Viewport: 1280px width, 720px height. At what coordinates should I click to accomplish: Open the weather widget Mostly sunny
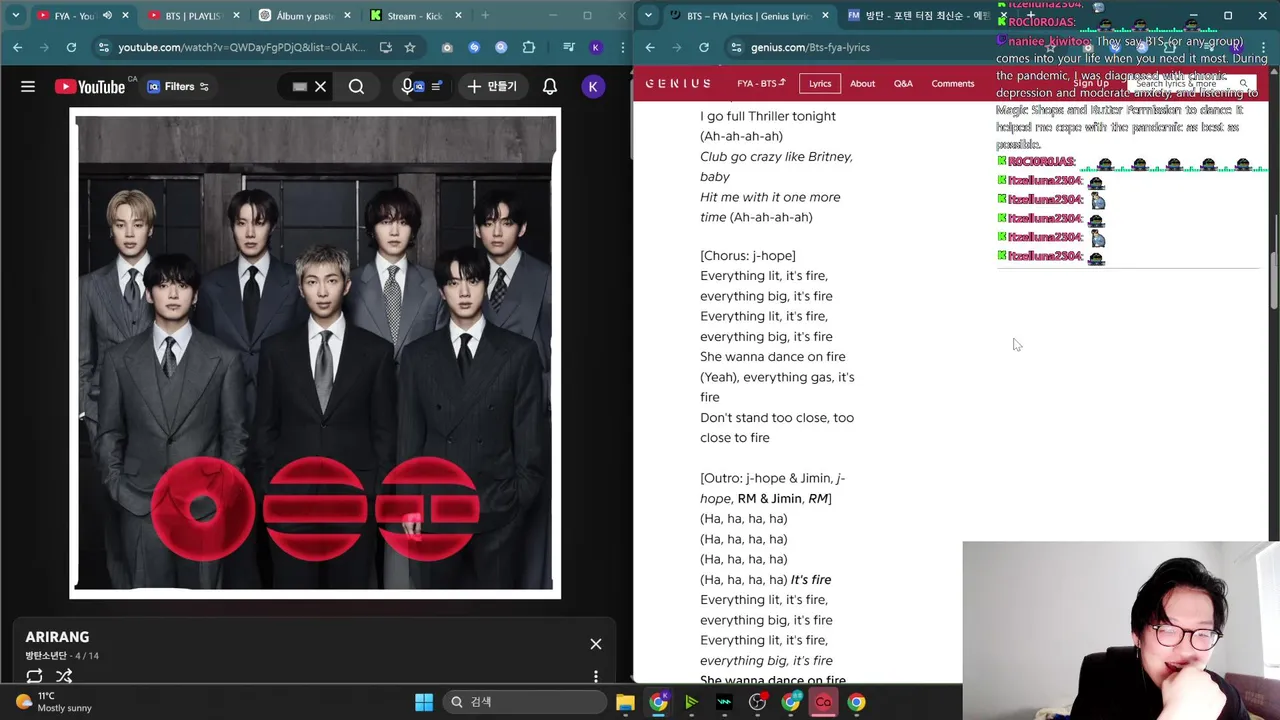(x=54, y=702)
